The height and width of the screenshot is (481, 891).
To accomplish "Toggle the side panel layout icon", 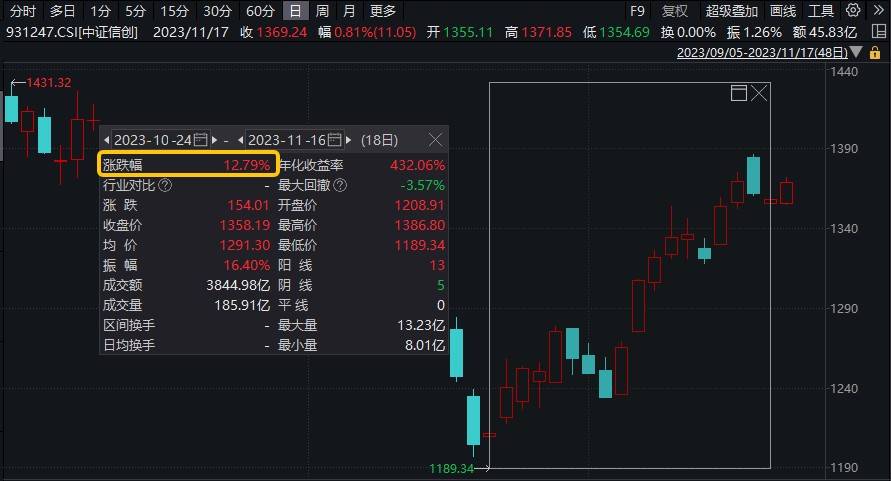I will [x=878, y=32].
